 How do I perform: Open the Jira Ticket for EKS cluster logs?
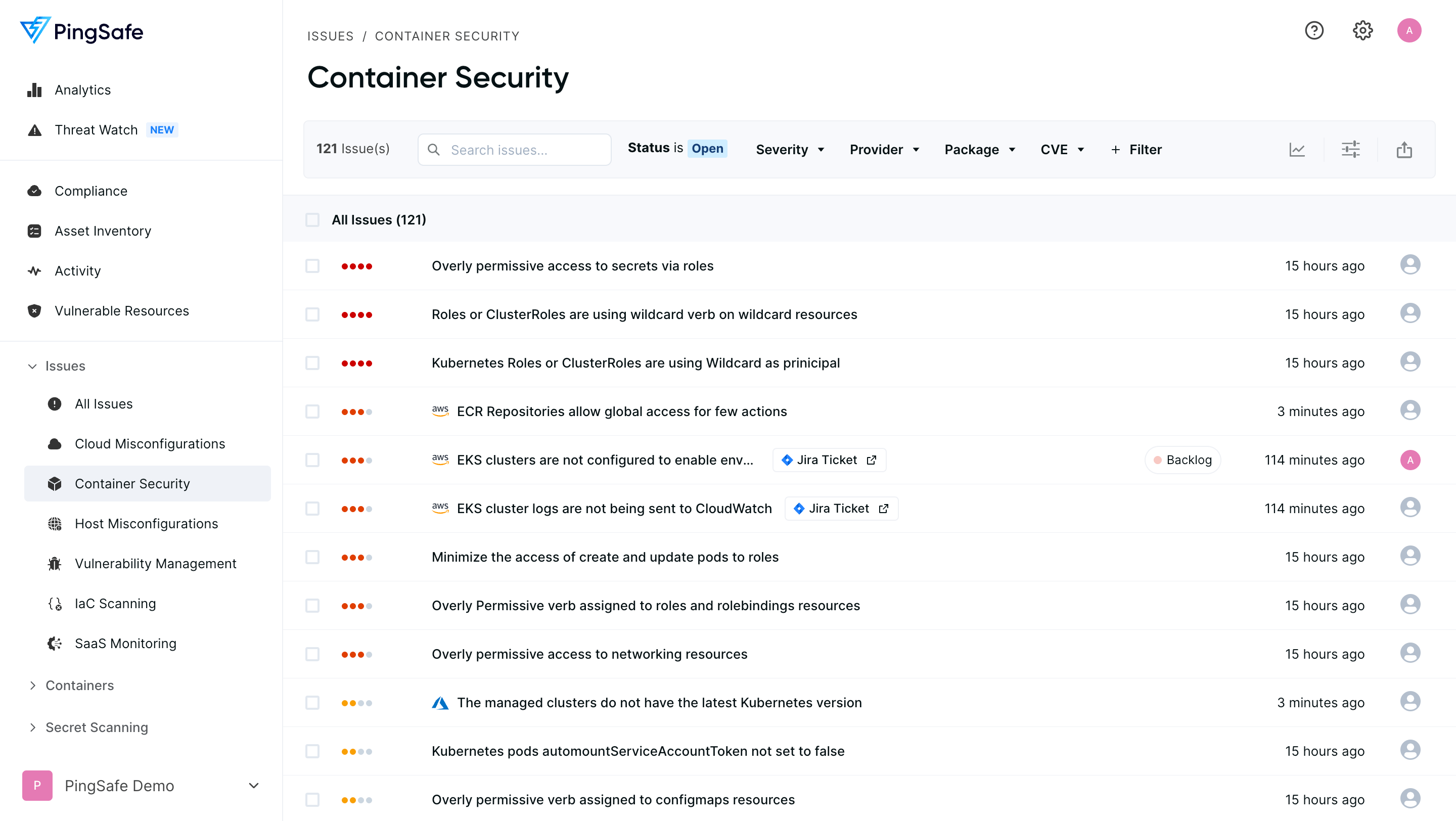click(840, 508)
